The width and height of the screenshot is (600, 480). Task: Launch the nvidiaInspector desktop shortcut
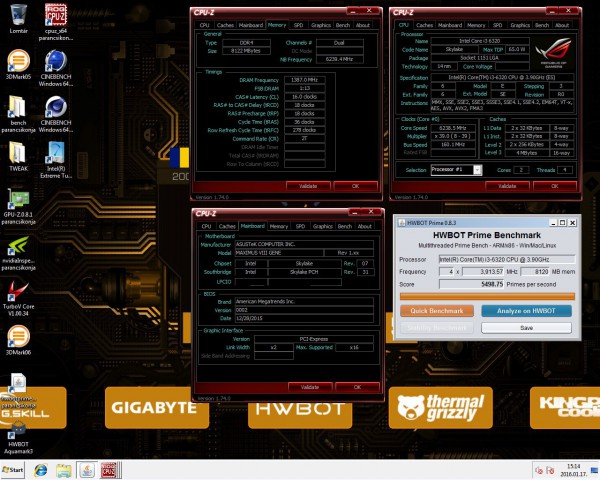18,253
